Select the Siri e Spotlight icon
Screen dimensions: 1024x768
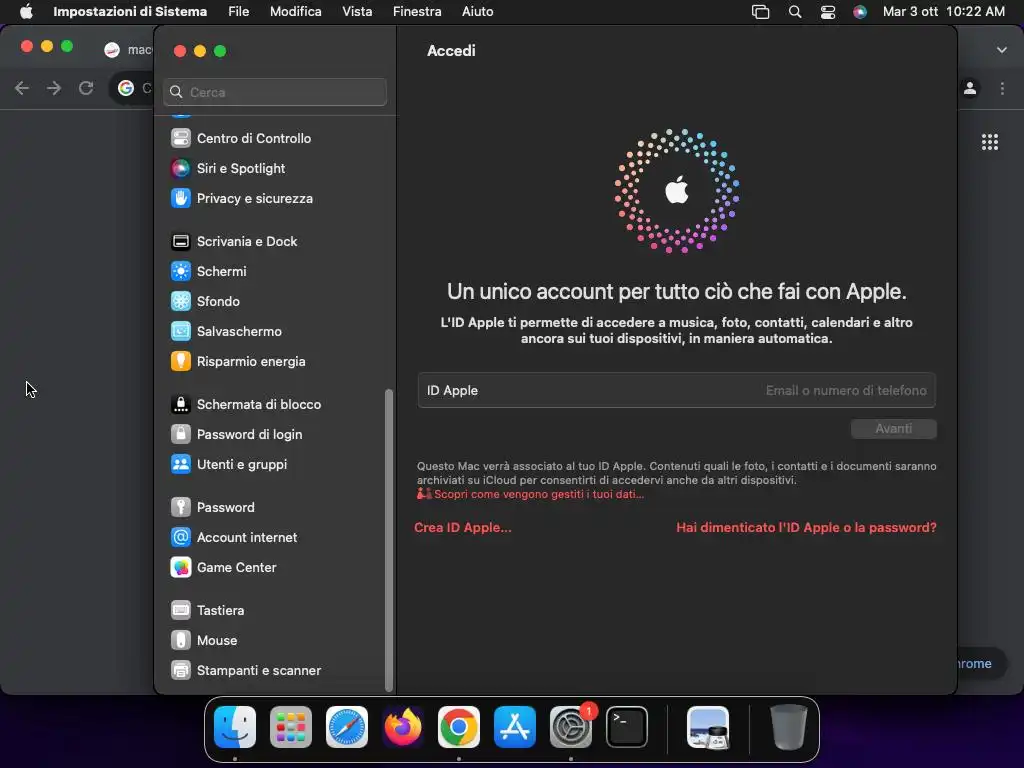181,168
